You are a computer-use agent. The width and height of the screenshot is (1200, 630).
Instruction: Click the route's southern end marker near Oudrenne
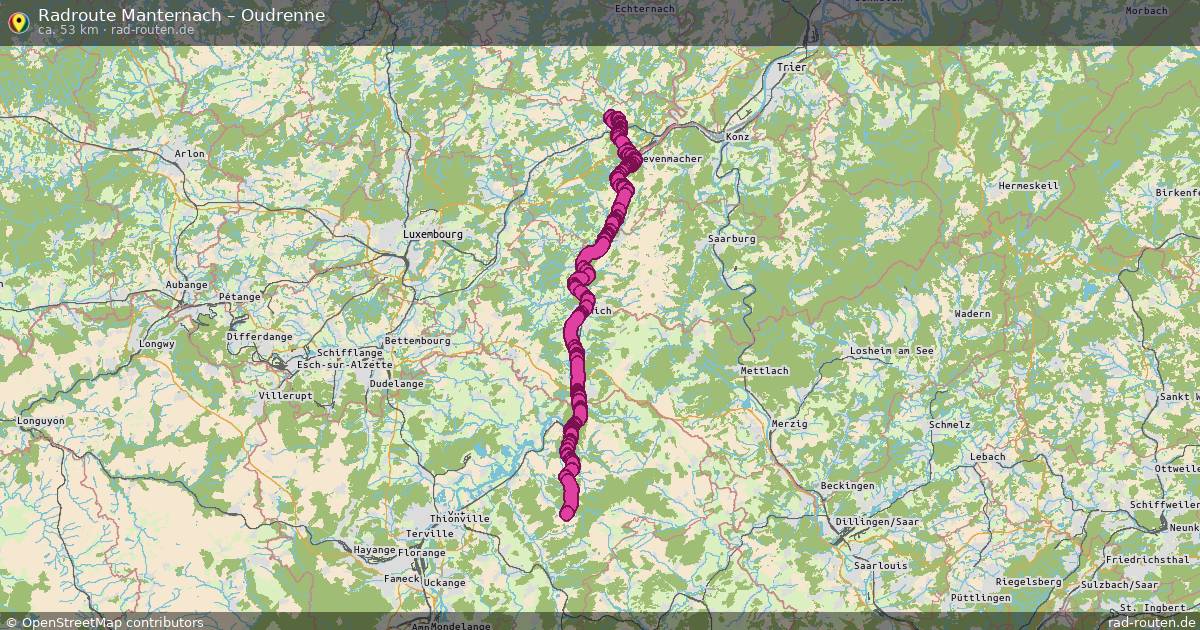[x=567, y=513]
